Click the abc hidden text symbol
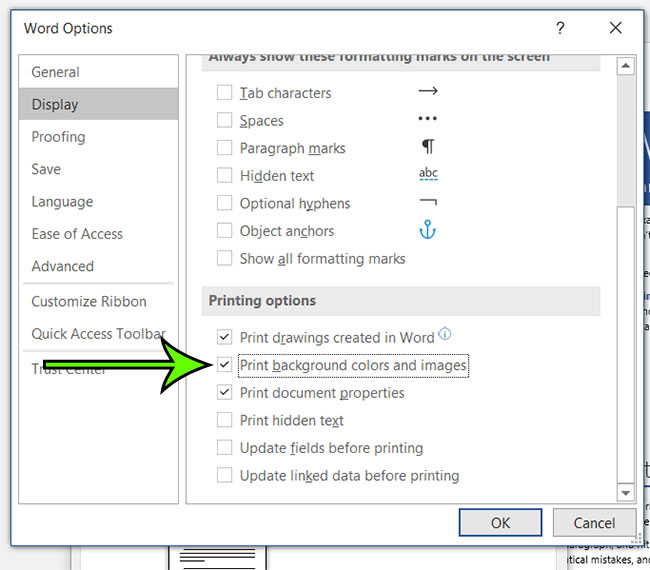The width and height of the screenshot is (650, 570). (428, 174)
